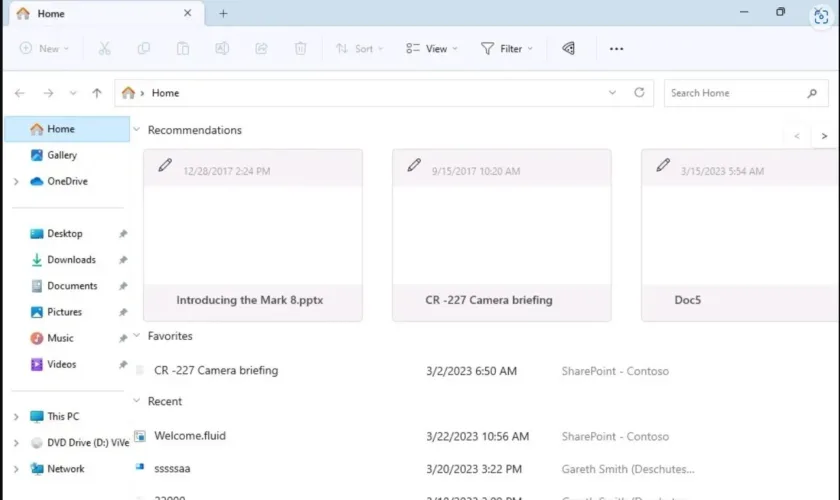Click the Share icon in toolbar
840x500 pixels.
[261, 49]
